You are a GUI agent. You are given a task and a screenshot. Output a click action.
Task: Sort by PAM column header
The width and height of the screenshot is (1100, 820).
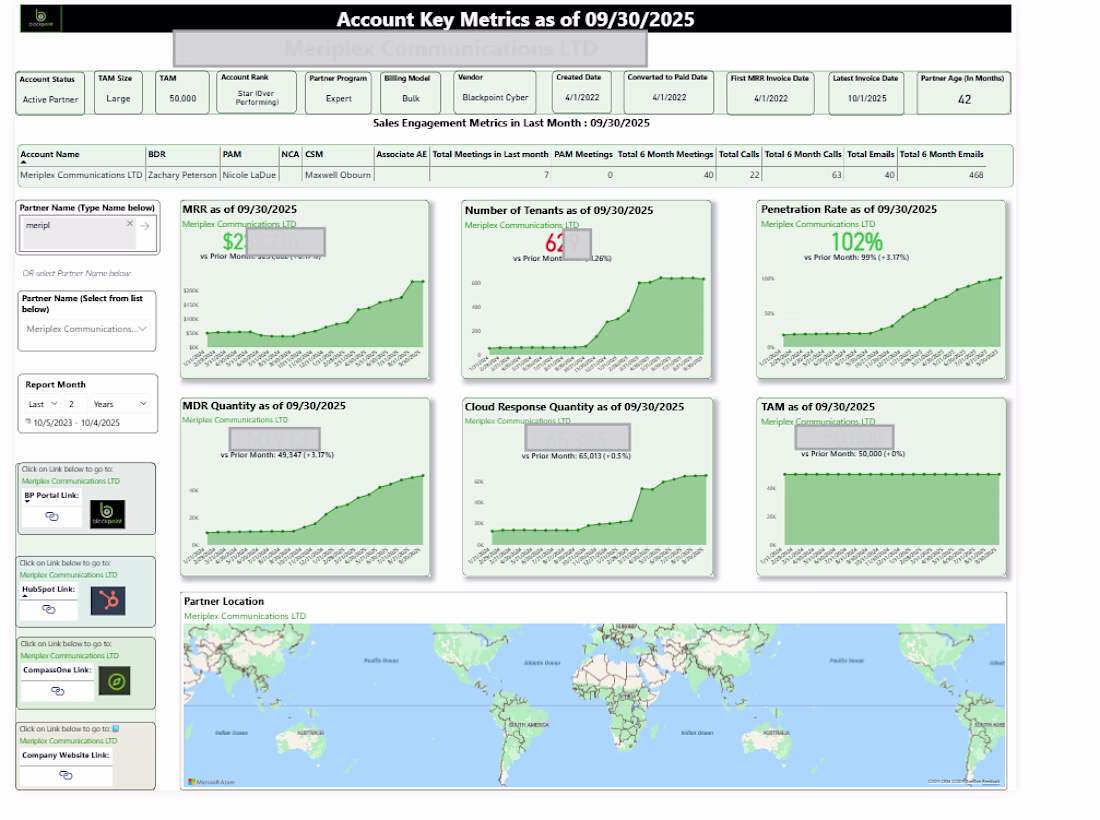click(x=232, y=154)
